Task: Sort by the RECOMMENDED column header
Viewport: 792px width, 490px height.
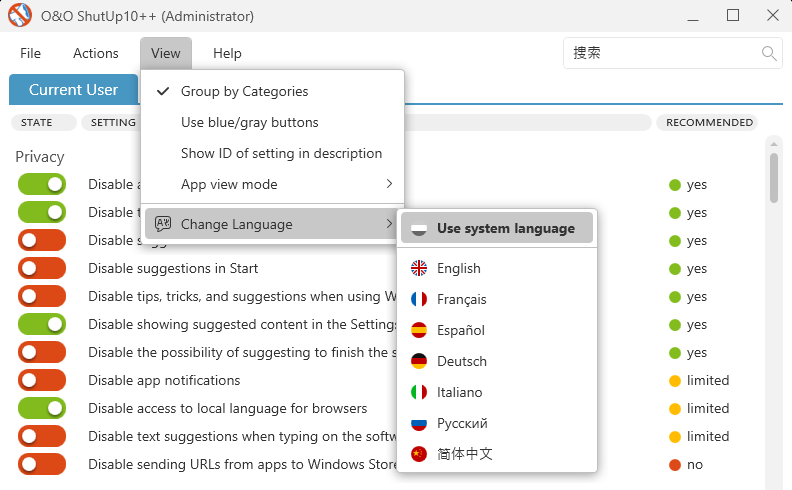Action: [709, 123]
